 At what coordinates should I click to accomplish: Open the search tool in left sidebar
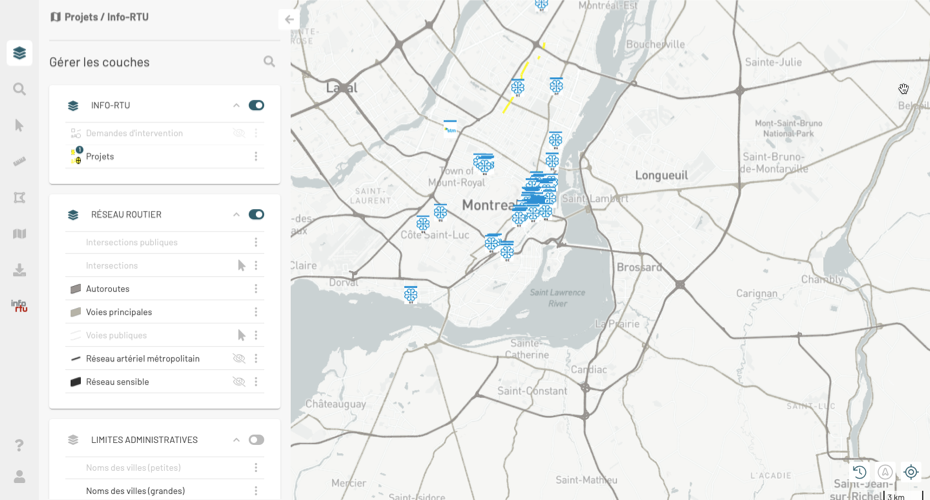tap(19, 89)
